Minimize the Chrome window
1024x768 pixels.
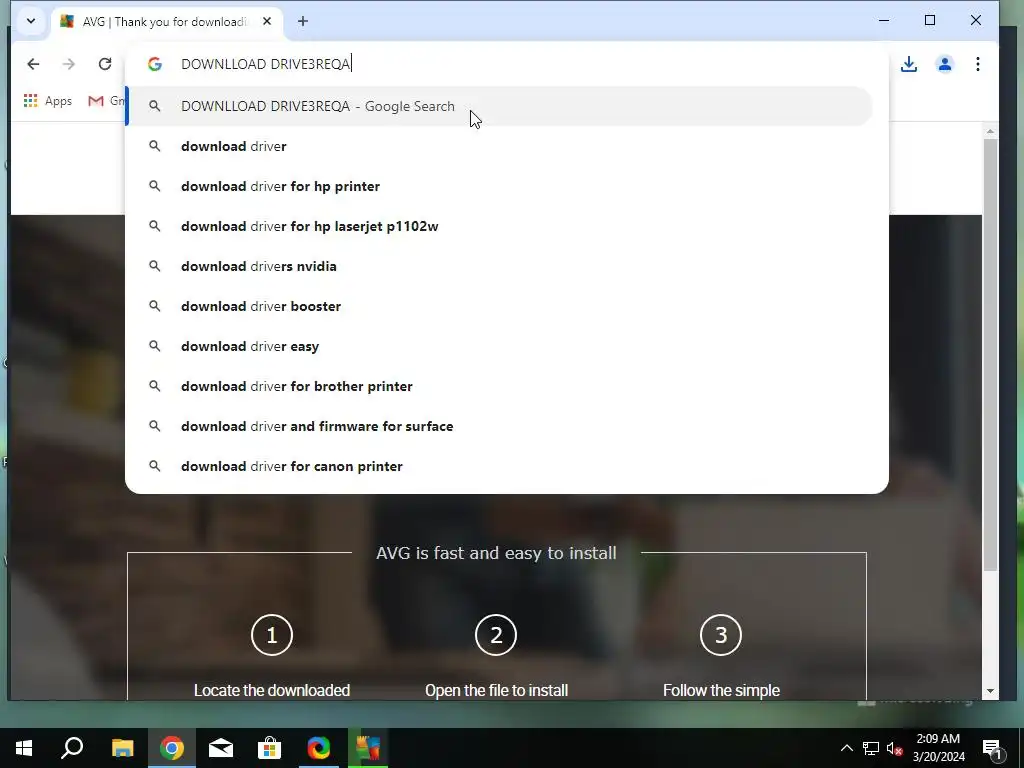884,20
